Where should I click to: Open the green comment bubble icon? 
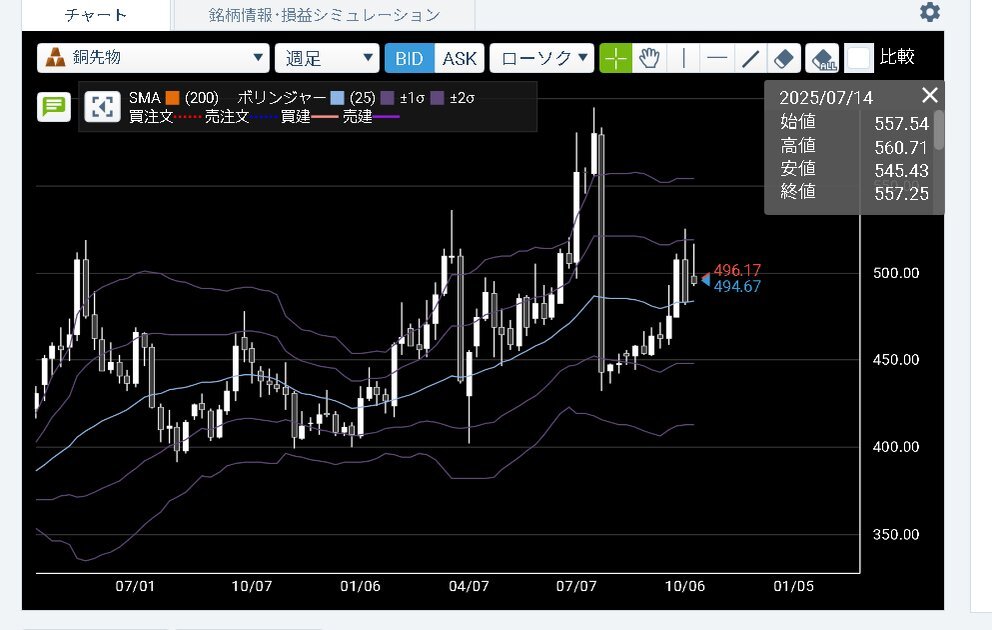tap(54, 107)
